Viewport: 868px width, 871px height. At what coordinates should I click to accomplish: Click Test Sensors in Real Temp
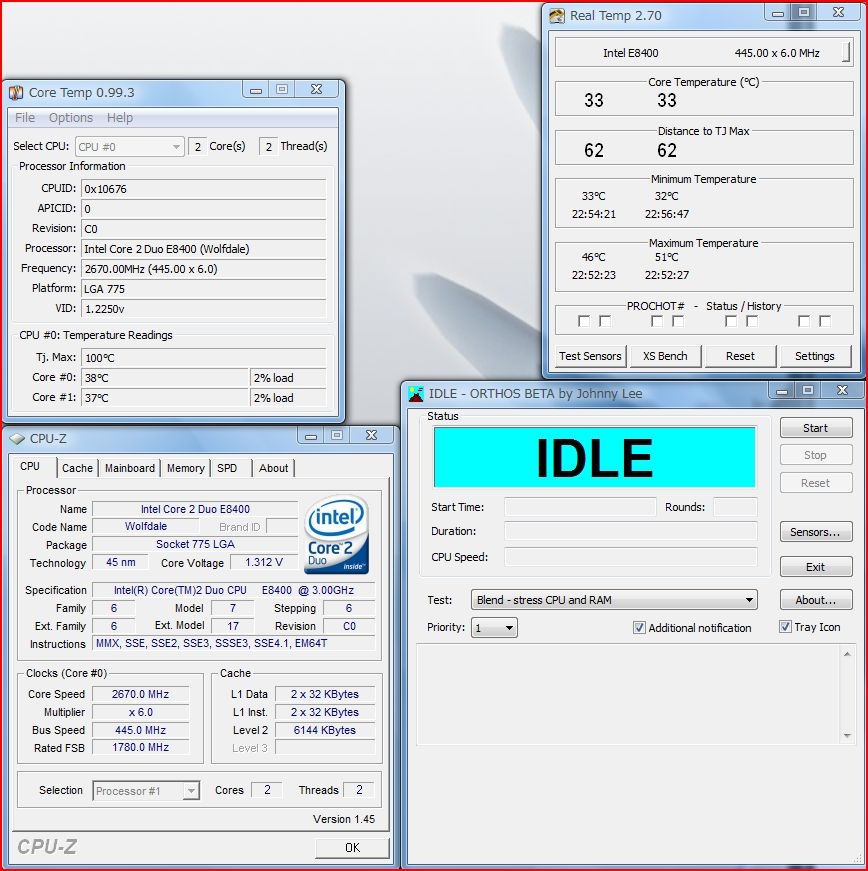point(590,356)
